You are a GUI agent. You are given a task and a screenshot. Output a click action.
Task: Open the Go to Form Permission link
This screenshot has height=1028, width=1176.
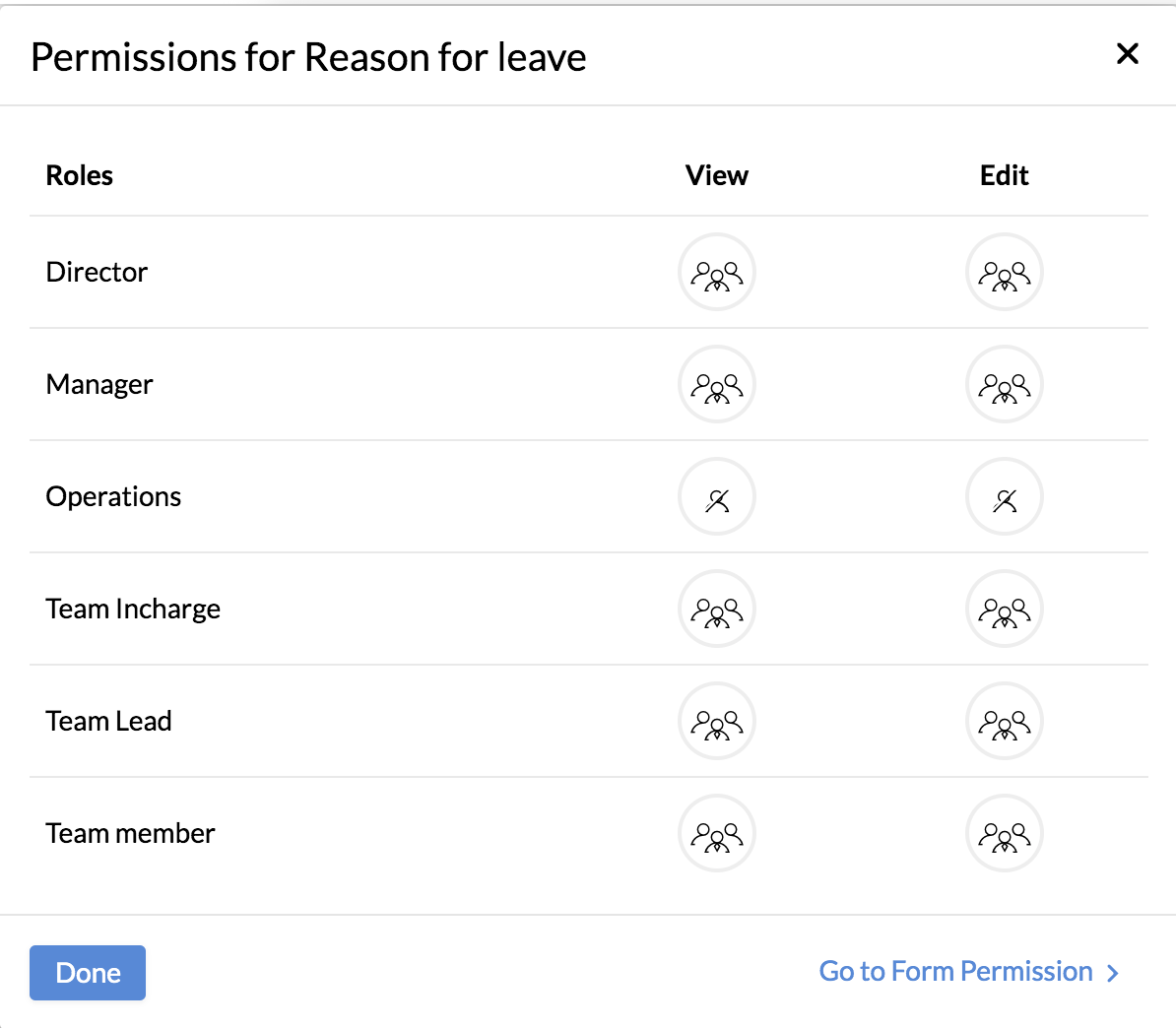(x=955, y=972)
